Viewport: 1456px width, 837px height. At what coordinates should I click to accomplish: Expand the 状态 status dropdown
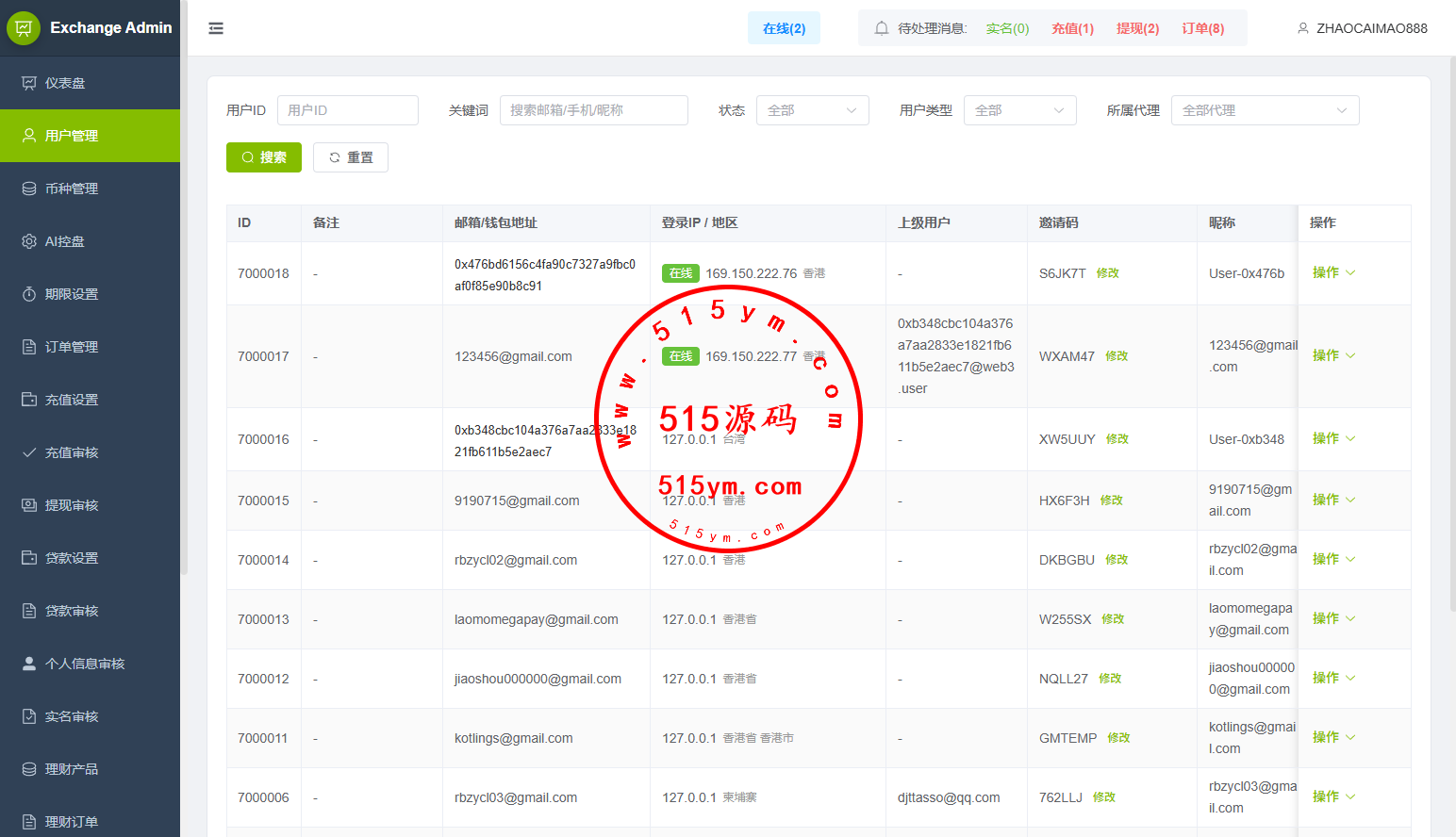(x=812, y=110)
